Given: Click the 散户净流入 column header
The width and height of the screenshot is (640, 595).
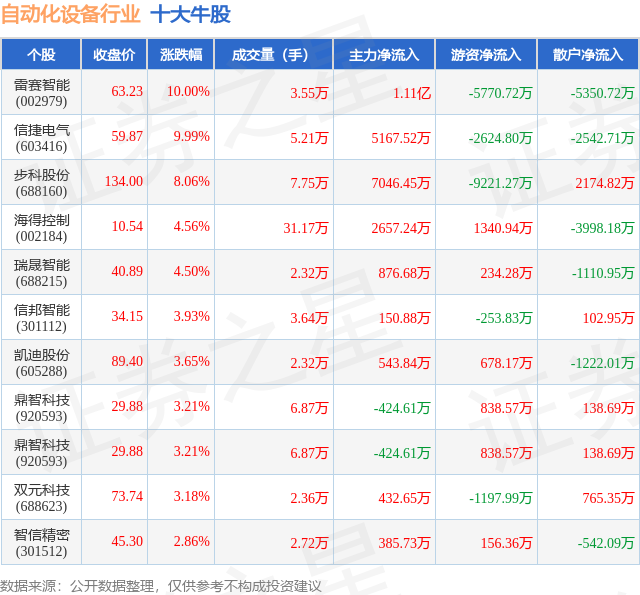Looking at the screenshot, I should coord(588,55).
